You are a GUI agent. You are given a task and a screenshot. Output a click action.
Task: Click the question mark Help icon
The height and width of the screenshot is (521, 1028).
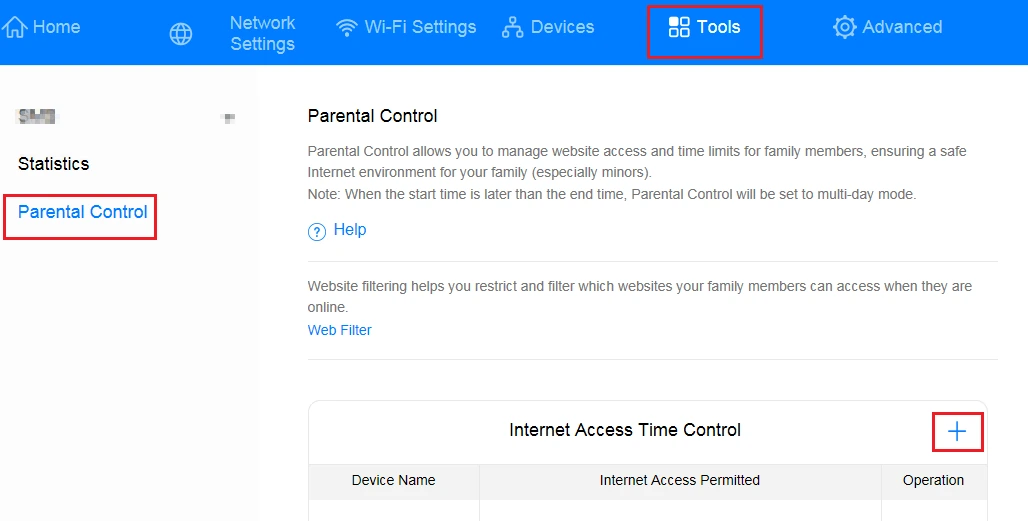tap(317, 232)
